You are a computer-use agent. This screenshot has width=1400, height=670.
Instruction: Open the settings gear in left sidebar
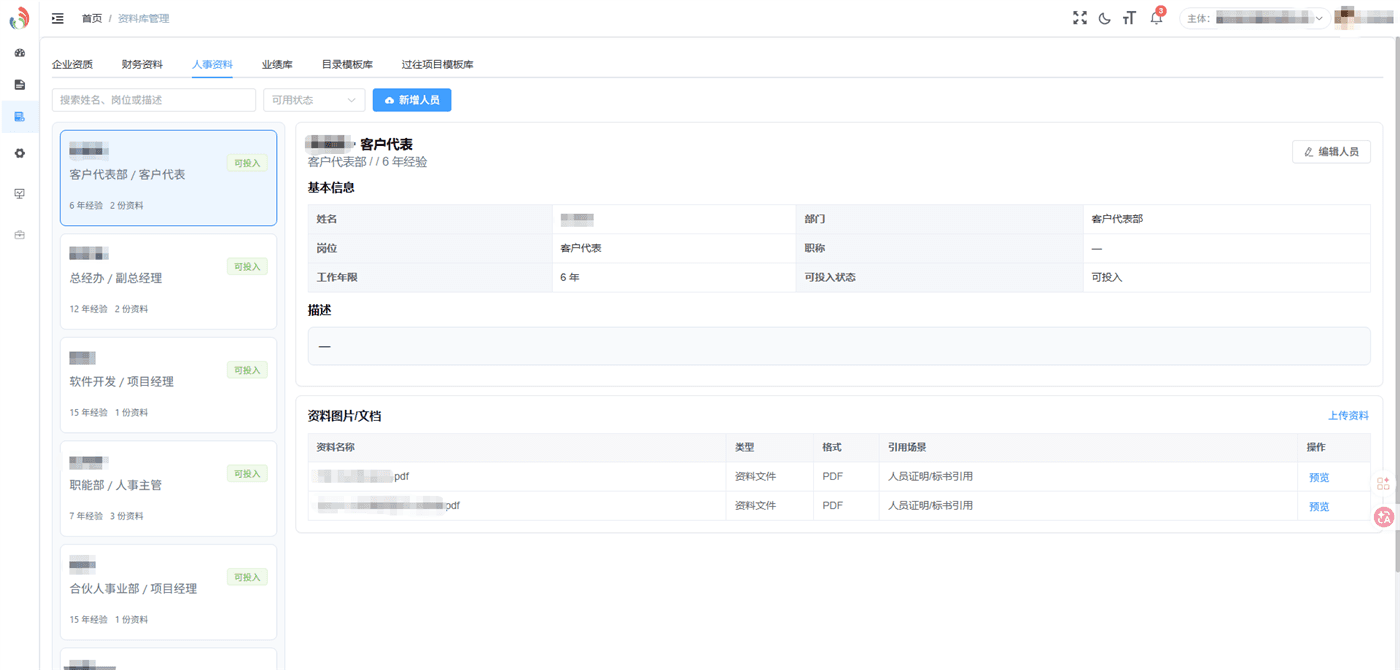coord(19,154)
